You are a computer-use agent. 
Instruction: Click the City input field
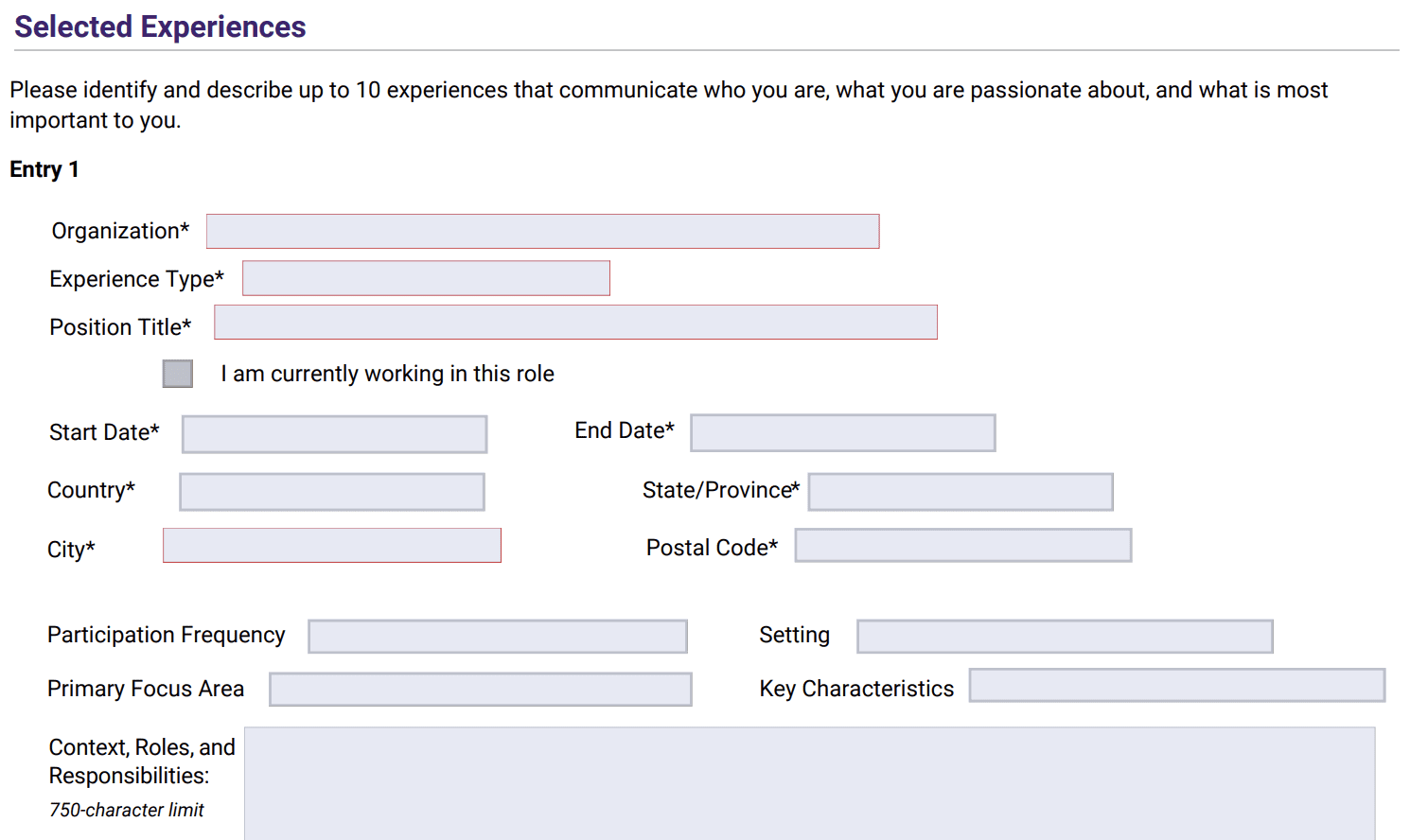pyautogui.click(x=331, y=546)
